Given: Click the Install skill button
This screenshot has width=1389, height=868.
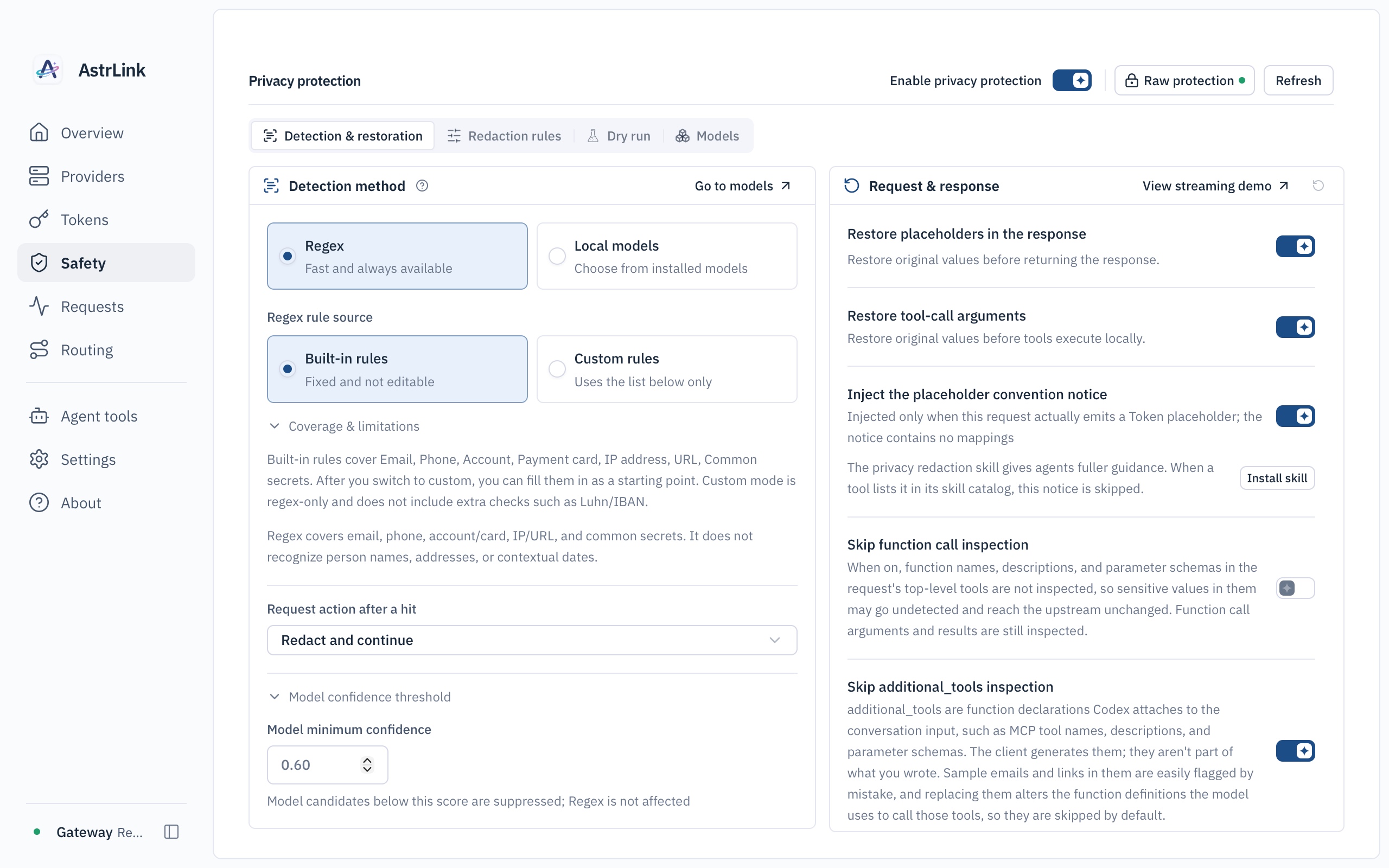Looking at the screenshot, I should (x=1277, y=477).
